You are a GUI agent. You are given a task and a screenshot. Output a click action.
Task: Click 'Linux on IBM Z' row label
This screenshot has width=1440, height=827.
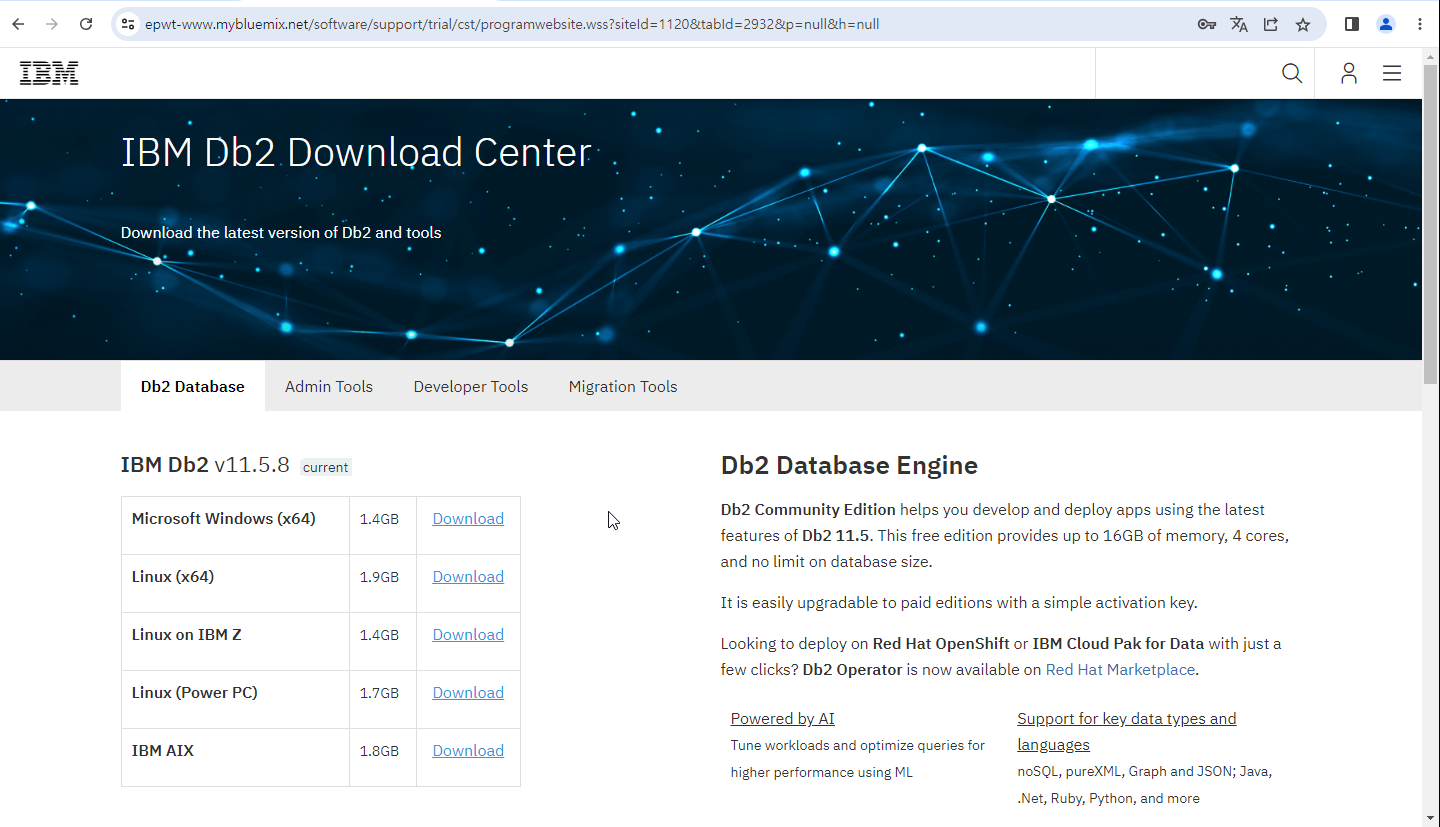(x=187, y=634)
